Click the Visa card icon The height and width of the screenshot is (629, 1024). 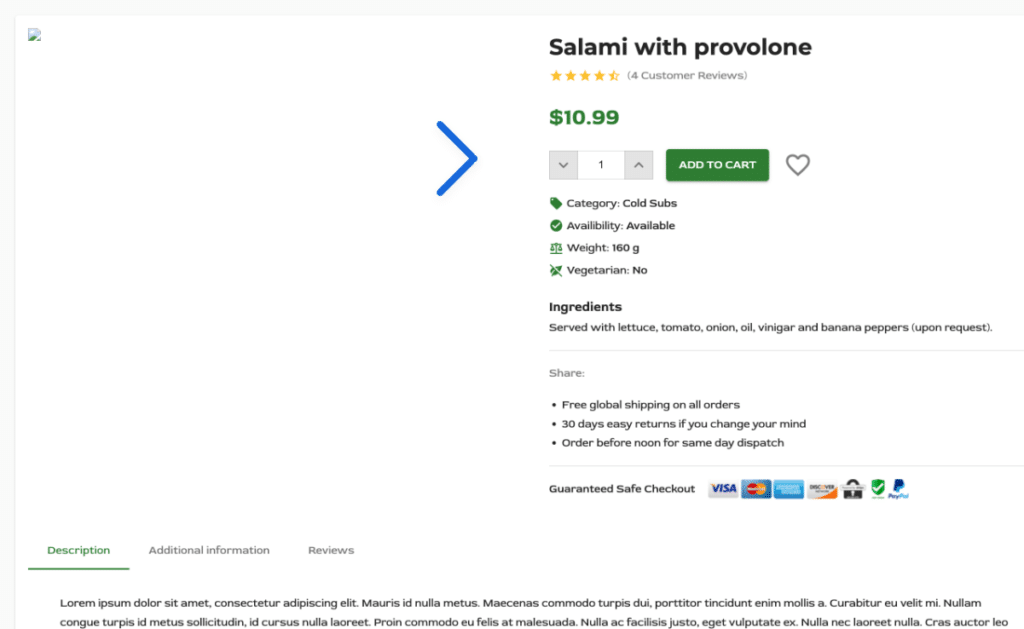724,489
